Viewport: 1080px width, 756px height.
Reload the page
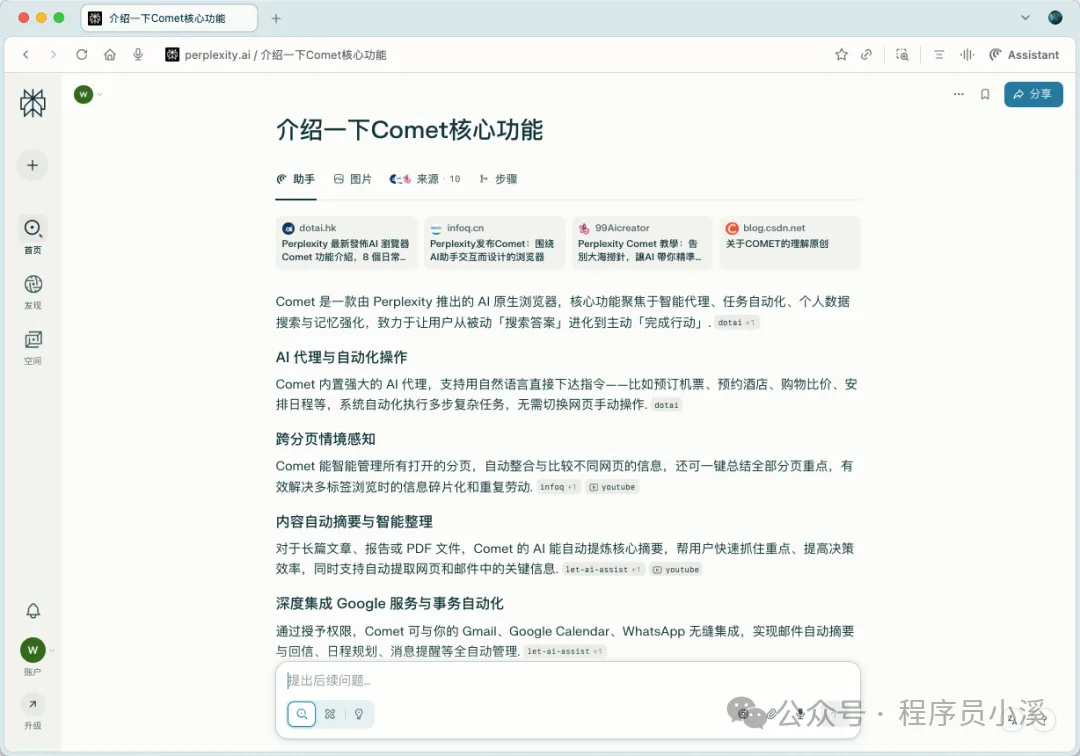click(81, 54)
